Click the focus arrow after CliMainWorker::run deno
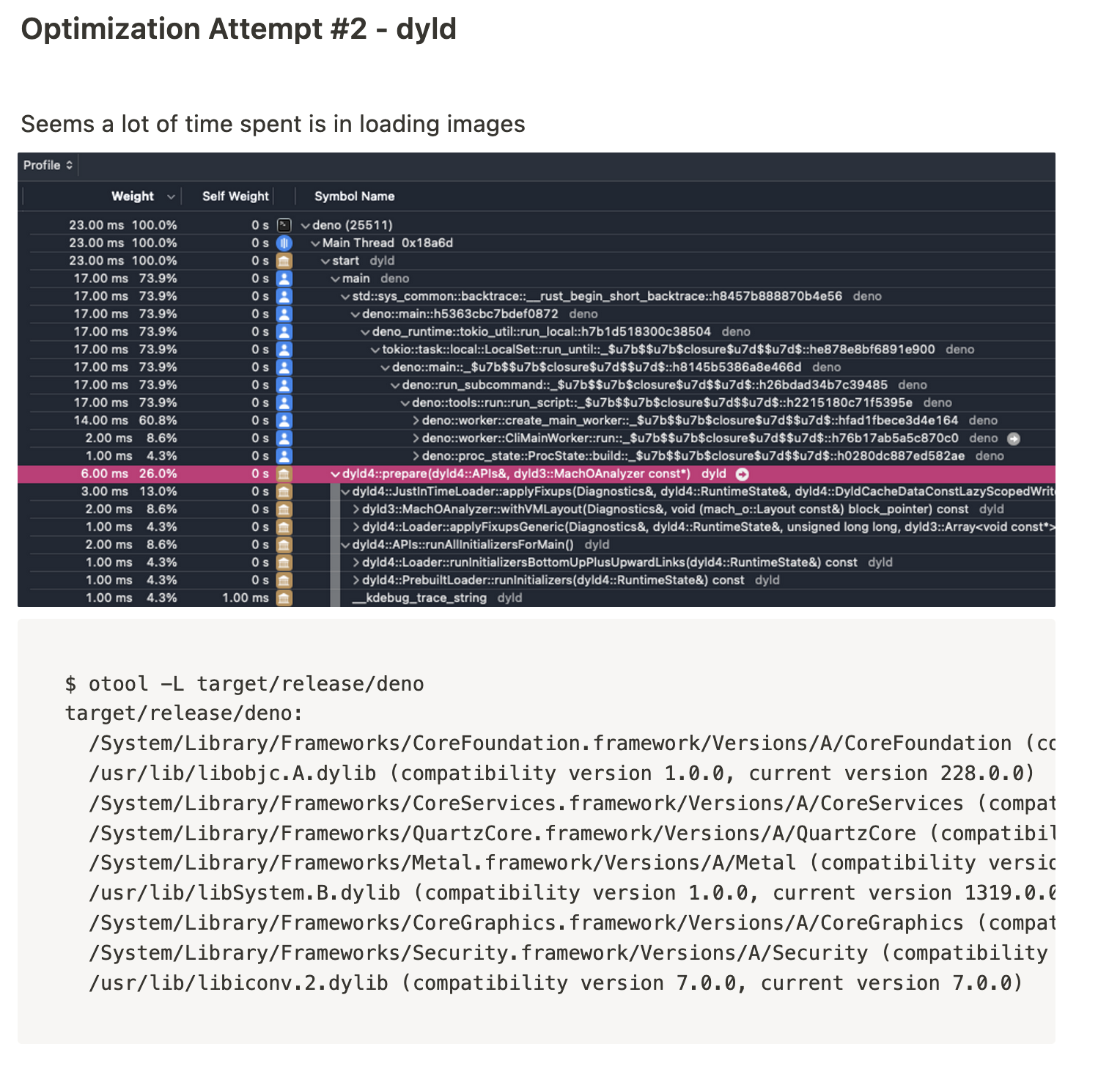 point(1014,438)
